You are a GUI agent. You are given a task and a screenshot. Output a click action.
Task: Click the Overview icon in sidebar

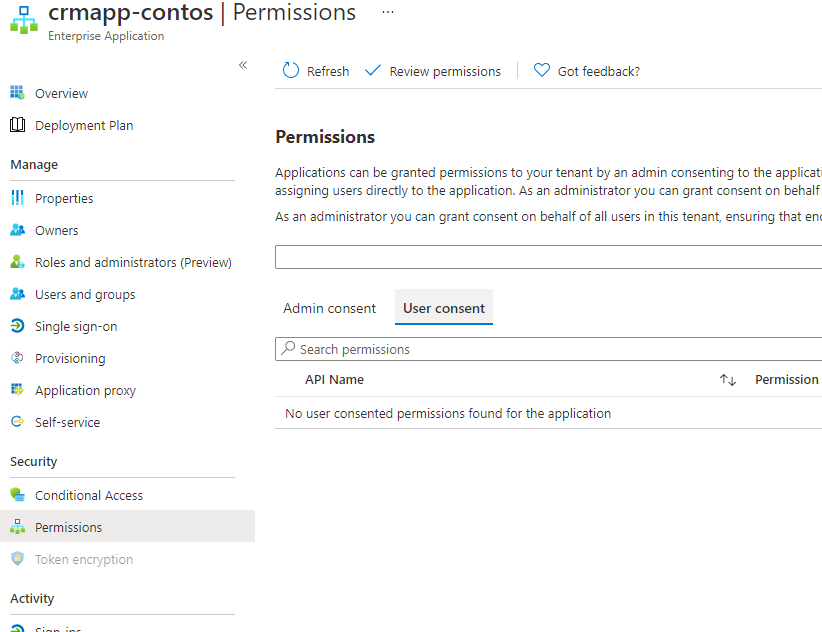[x=17, y=93]
